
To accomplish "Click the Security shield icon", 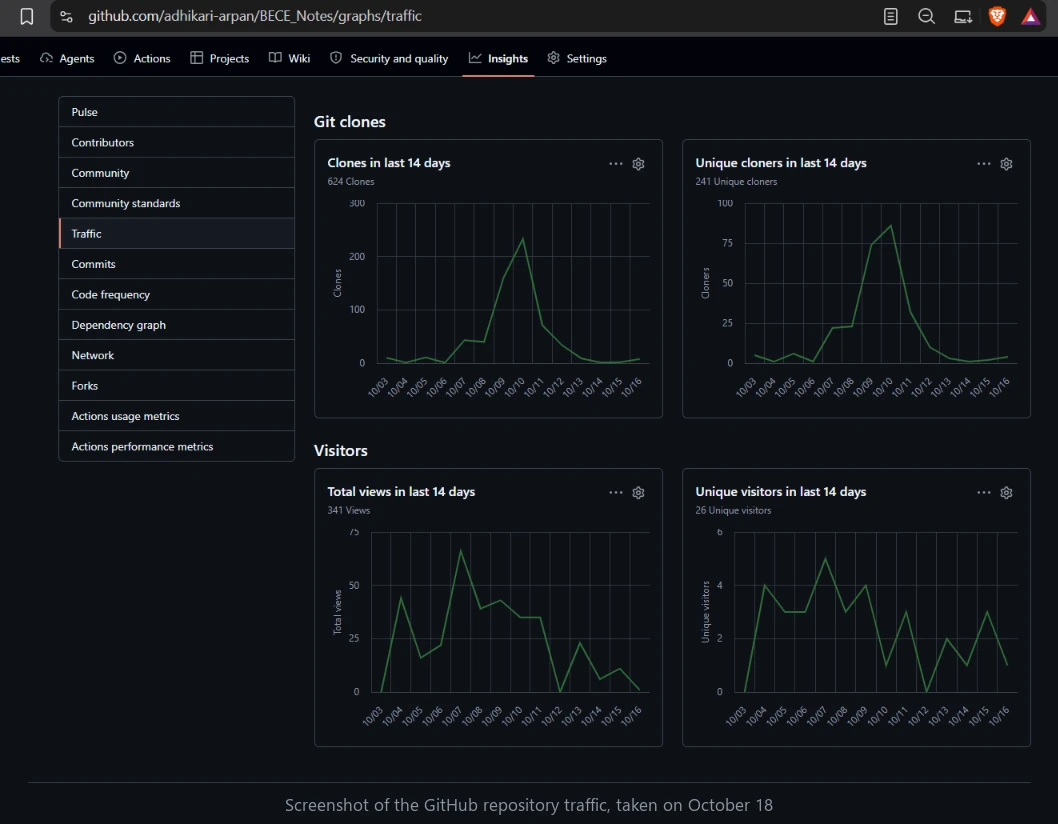I will [336, 58].
